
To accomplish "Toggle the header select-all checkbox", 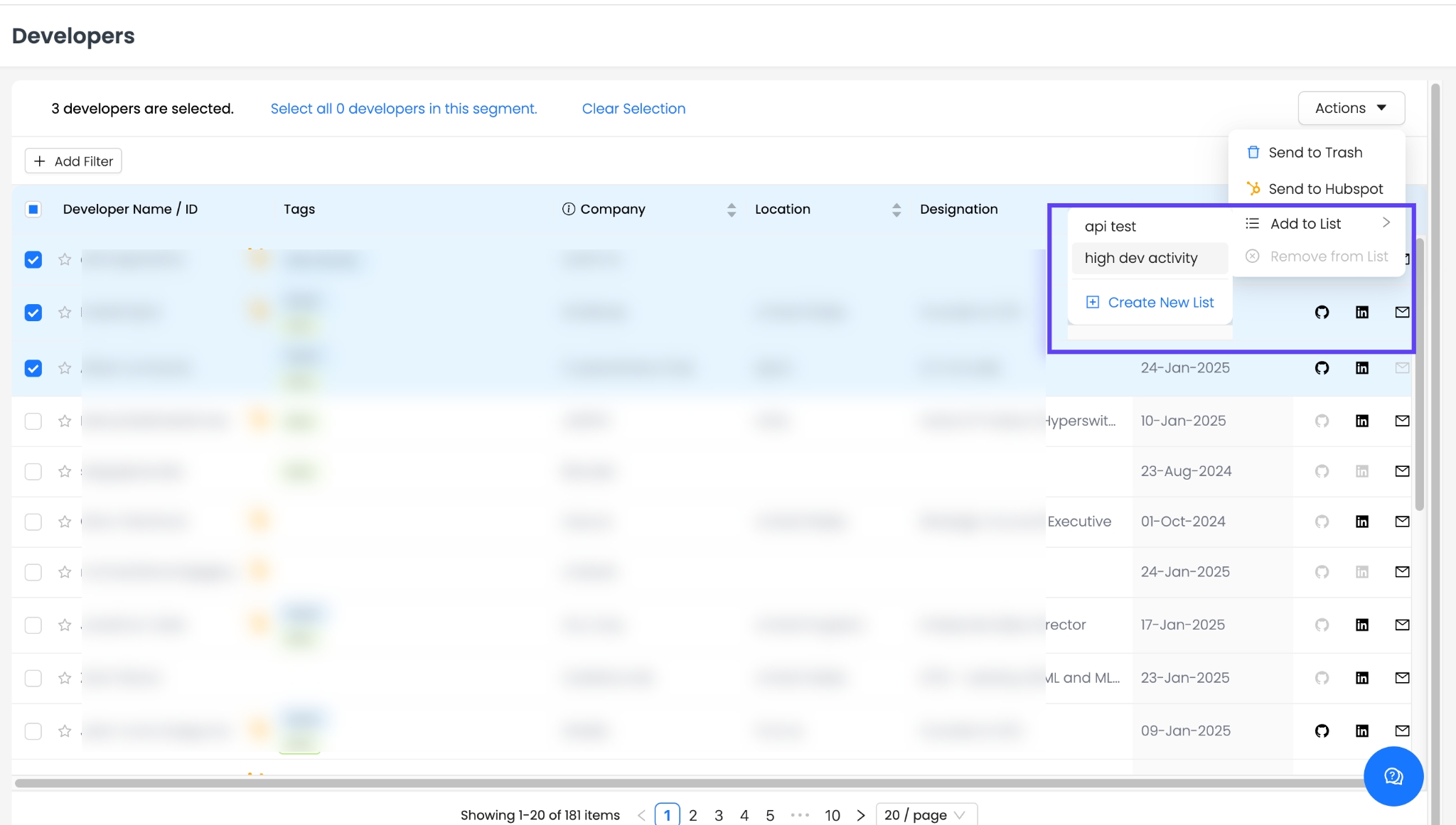I will pos(33,209).
